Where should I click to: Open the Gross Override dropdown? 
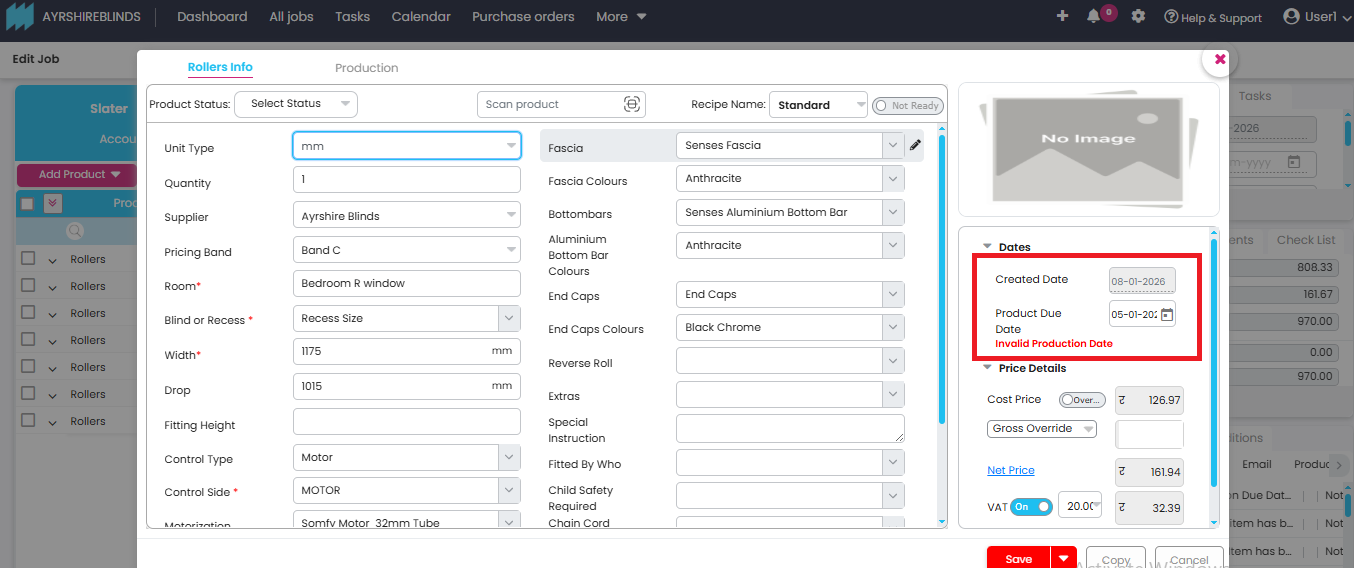coord(1041,429)
